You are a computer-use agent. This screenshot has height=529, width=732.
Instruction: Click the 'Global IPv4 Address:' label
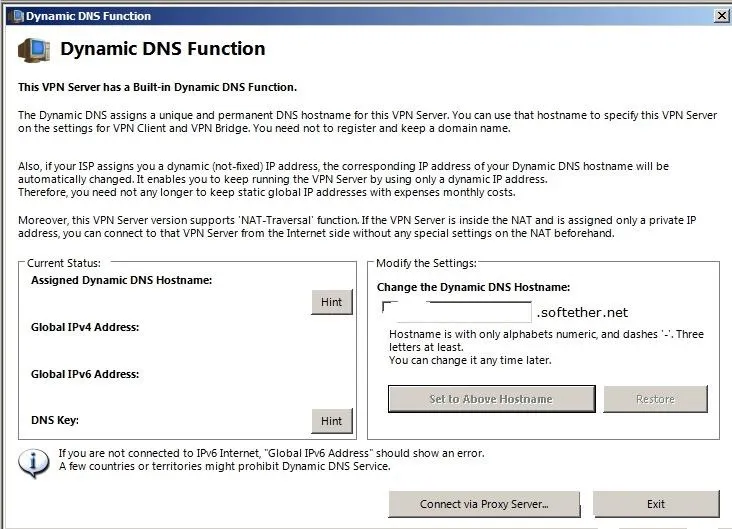85,327
